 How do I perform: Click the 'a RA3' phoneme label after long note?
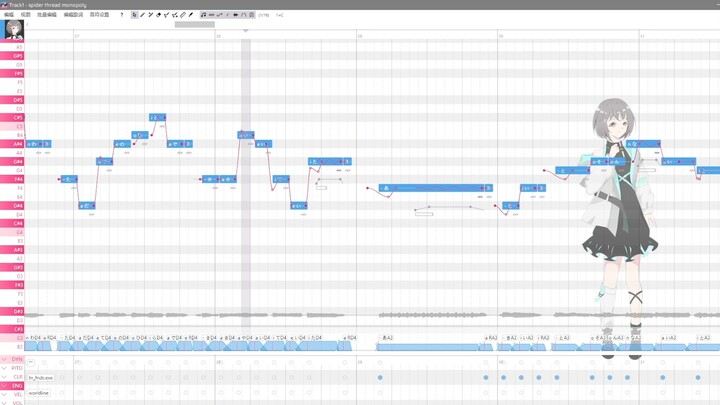pyautogui.click(x=491, y=338)
